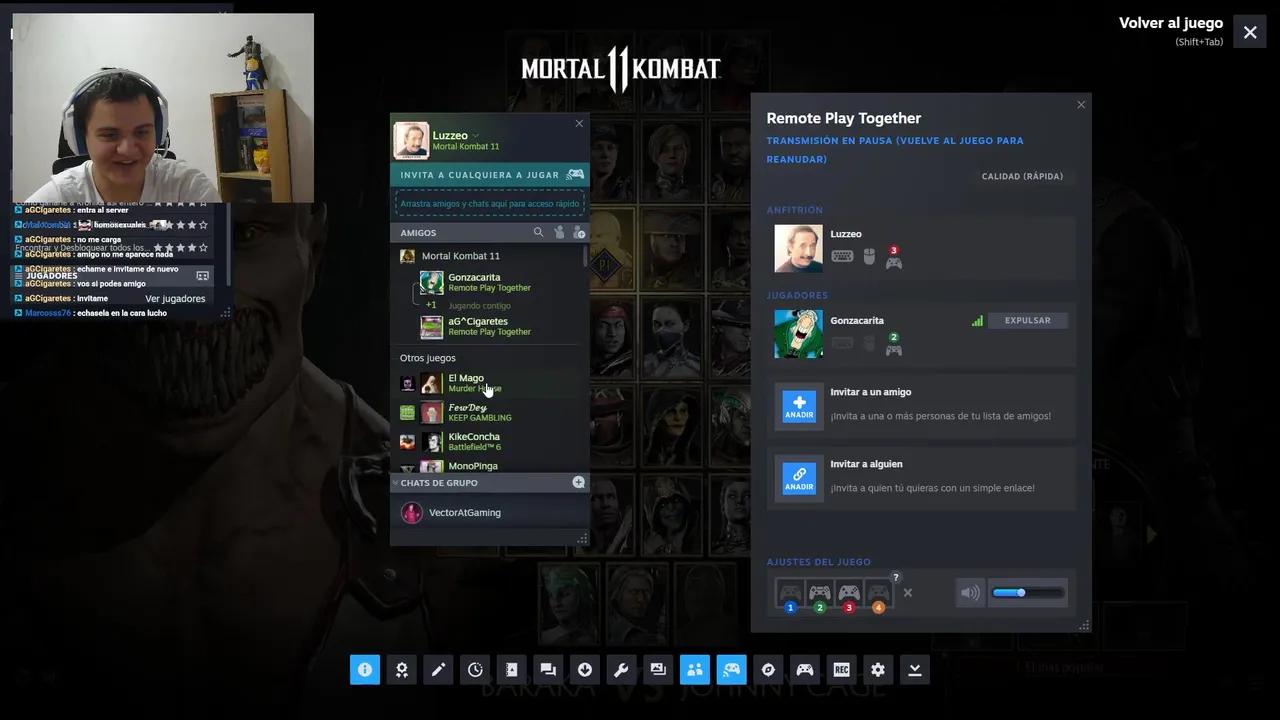Image resolution: width=1280 pixels, height=720 pixels.
Task: Collapse the Chats de Grupo section
Action: pyautogui.click(x=395, y=483)
